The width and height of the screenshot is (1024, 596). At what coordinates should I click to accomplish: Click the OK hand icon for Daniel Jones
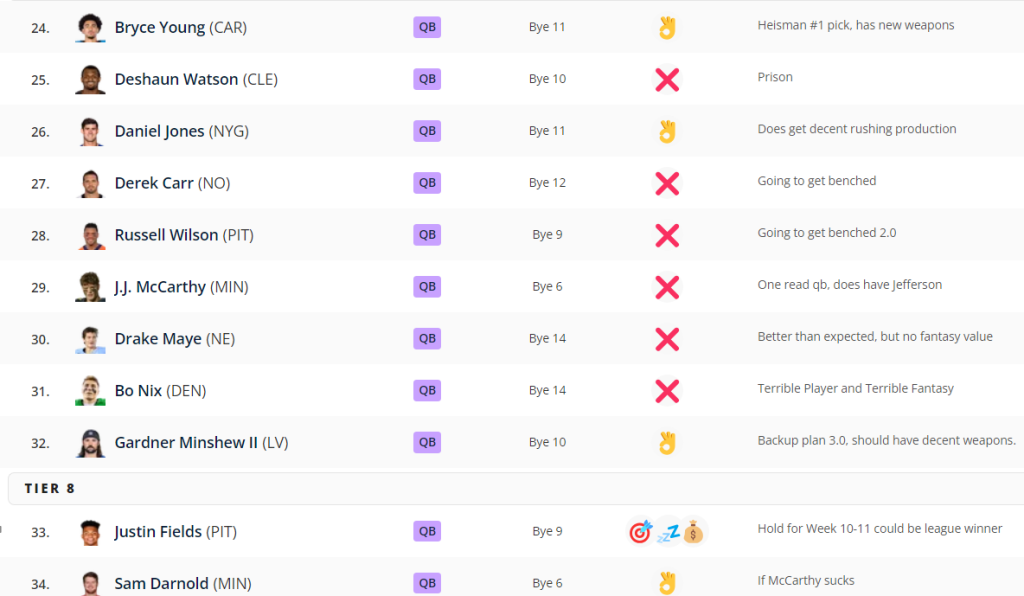pyautogui.click(x=667, y=132)
